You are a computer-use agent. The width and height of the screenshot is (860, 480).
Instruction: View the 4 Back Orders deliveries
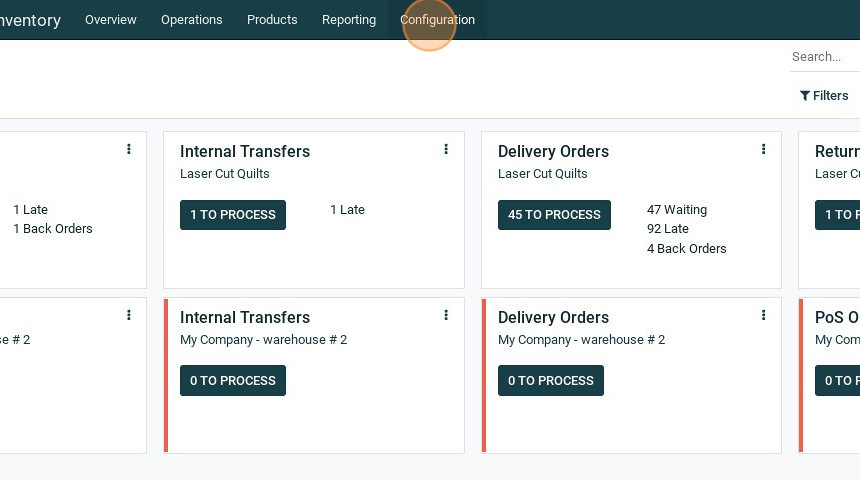686,249
